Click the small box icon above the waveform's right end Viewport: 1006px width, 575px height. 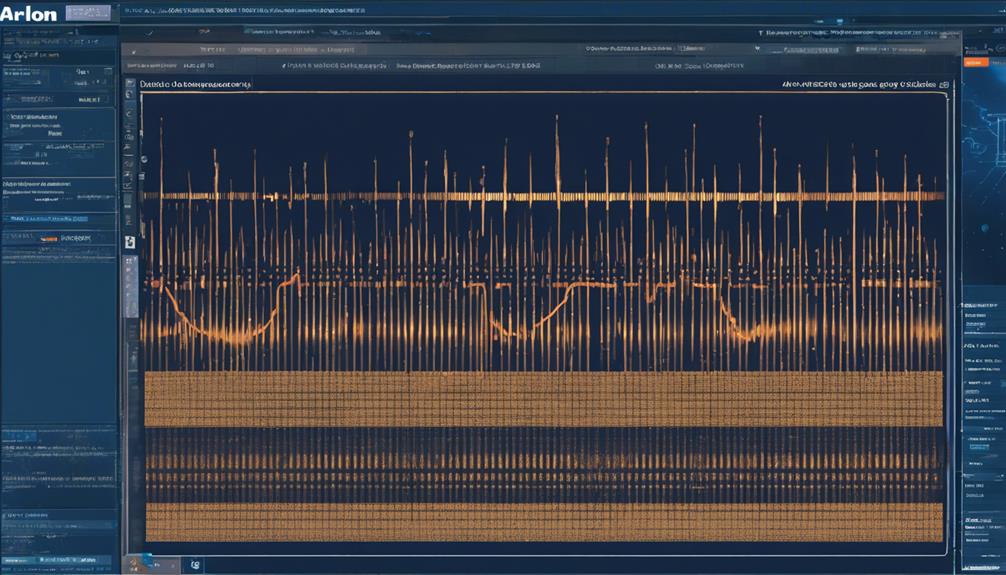point(943,84)
